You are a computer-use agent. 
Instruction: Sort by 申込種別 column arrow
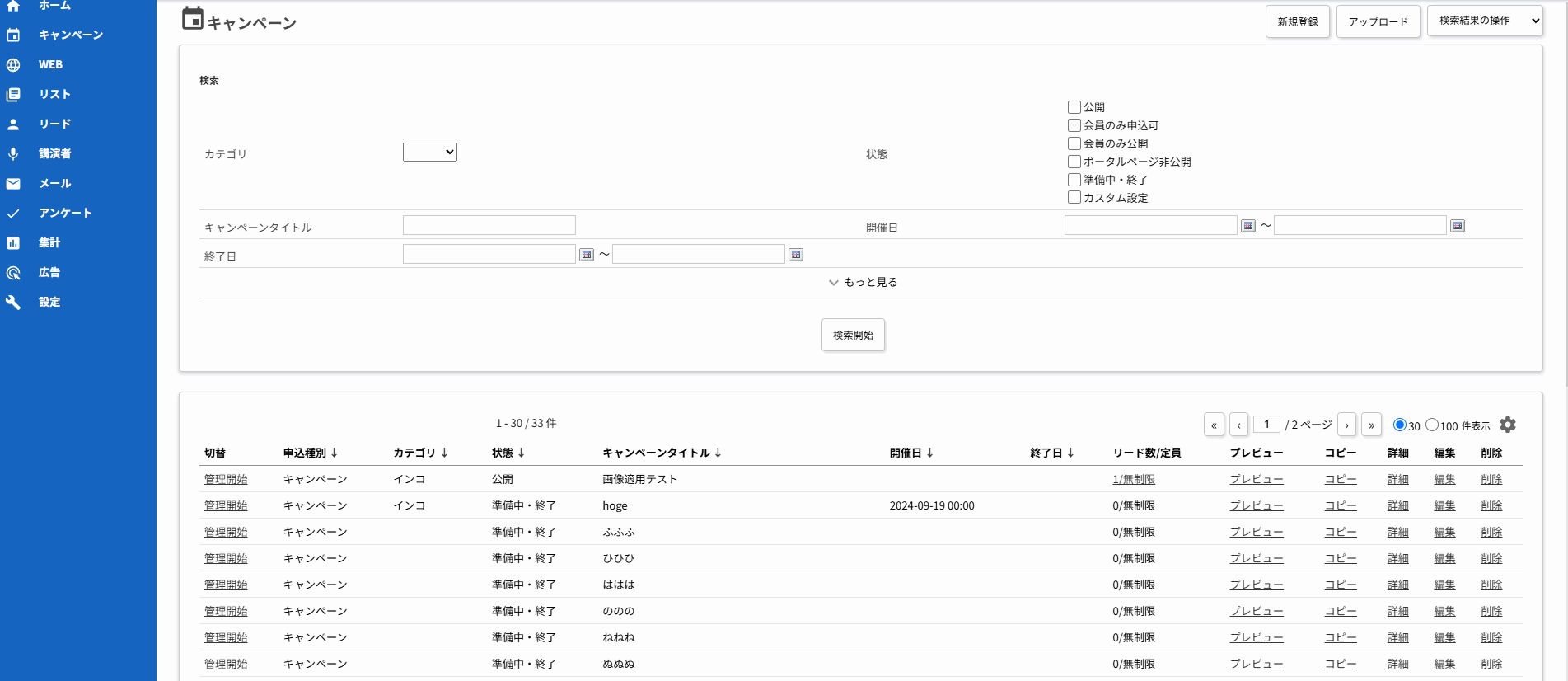coord(335,453)
